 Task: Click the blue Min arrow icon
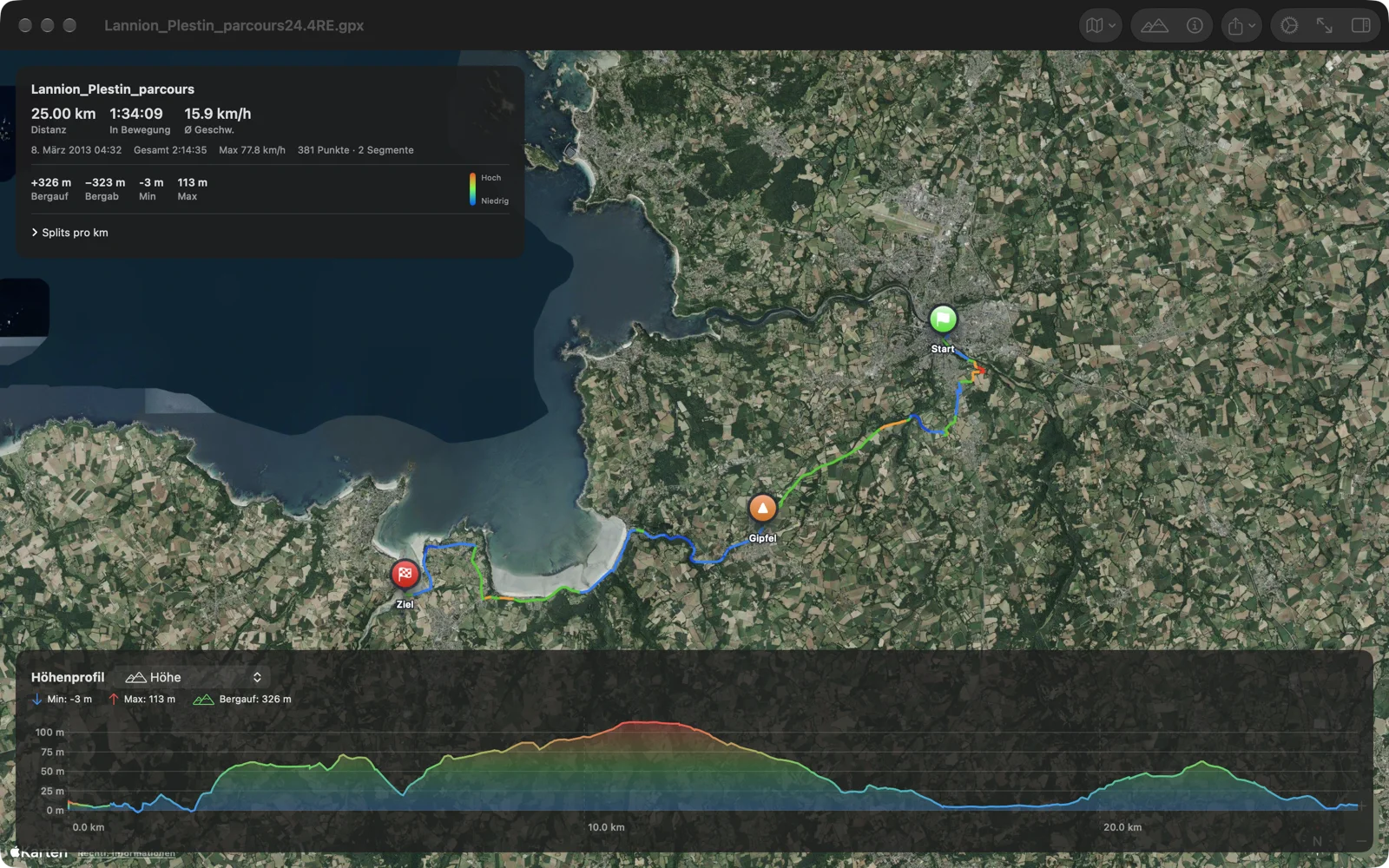(x=36, y=700)
